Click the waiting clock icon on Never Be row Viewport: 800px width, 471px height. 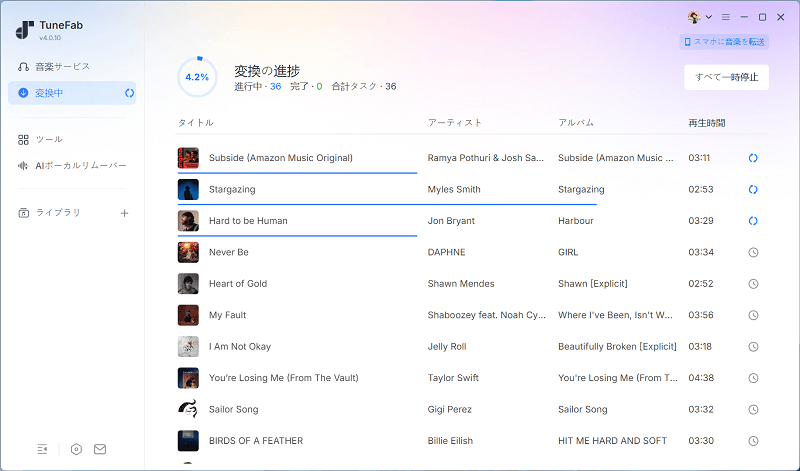753,253
